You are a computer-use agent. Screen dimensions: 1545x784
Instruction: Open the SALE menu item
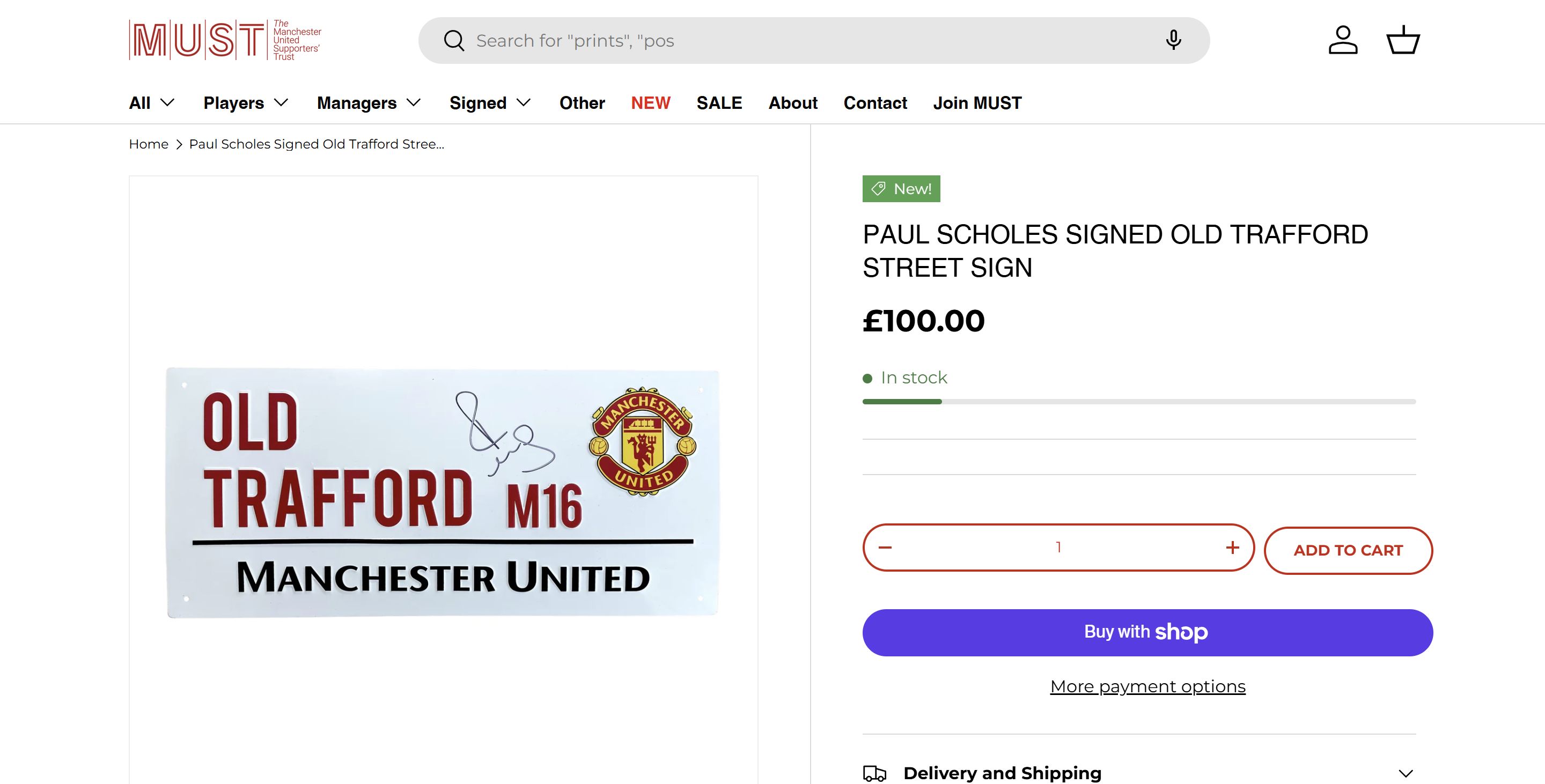719,103
